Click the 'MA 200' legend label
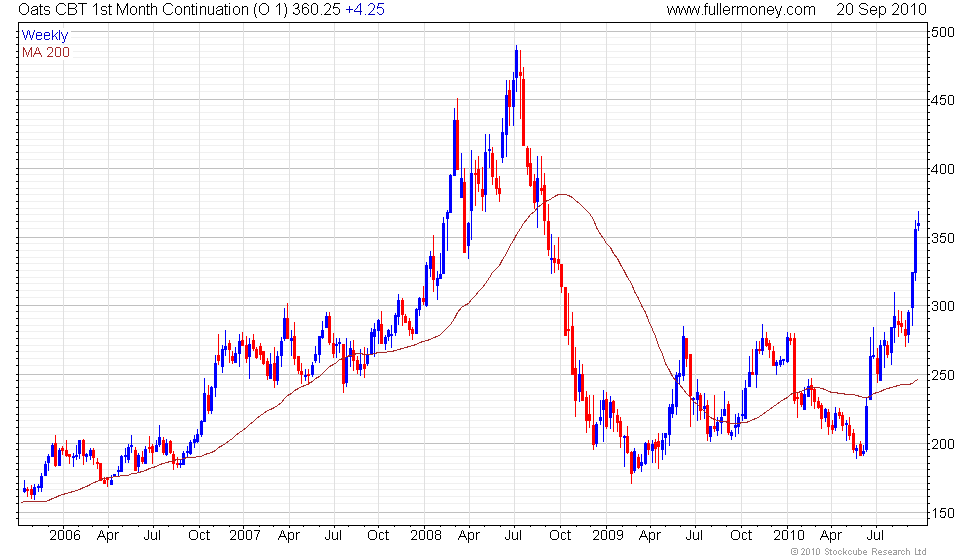 click(x=46, y=52)
